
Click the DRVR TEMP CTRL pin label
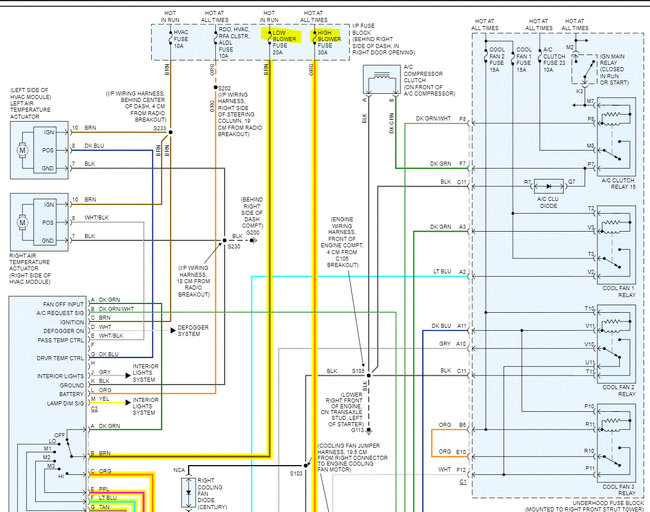coord(60,358)
